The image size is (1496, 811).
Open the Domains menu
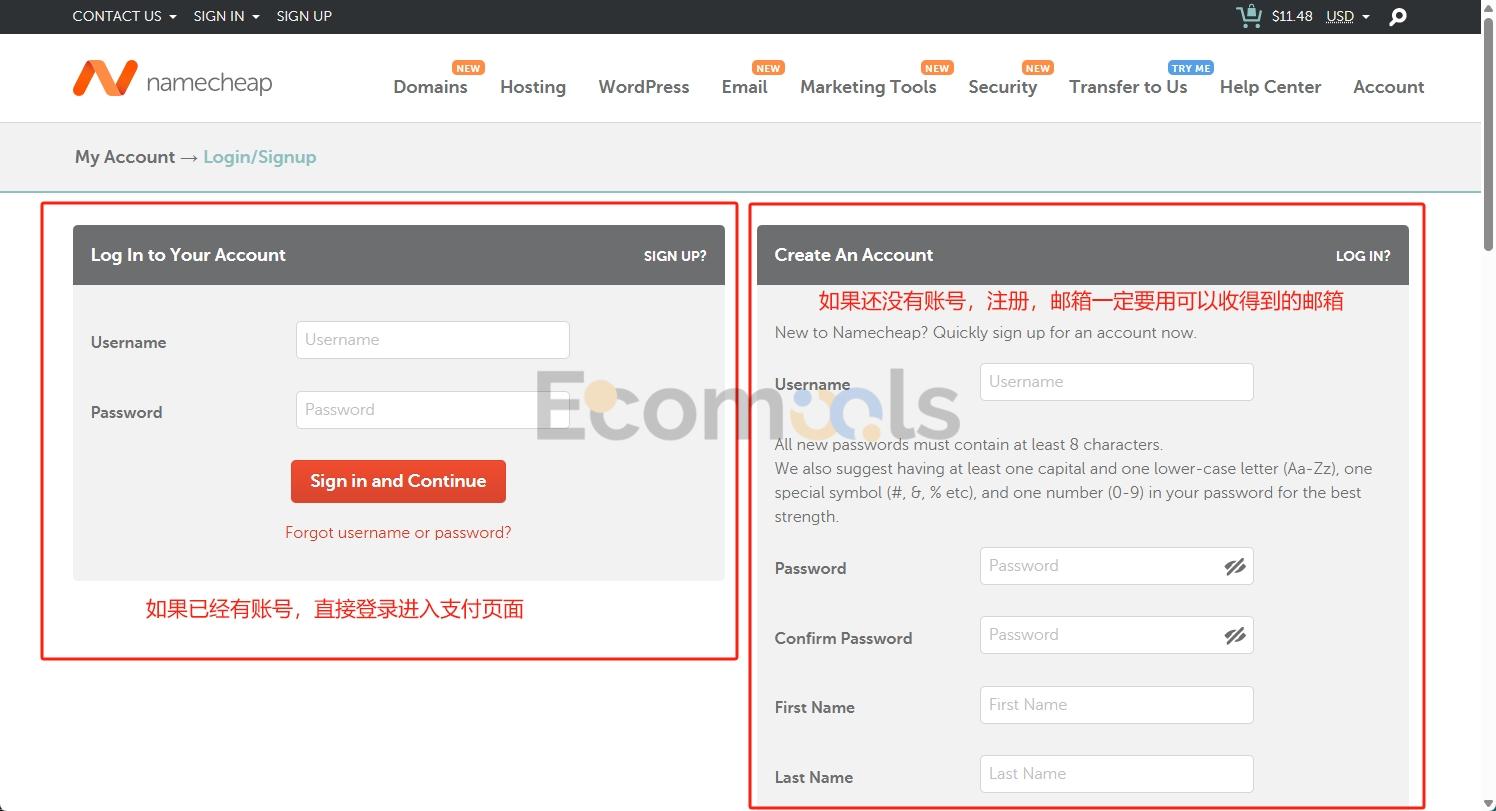(430, 87)
